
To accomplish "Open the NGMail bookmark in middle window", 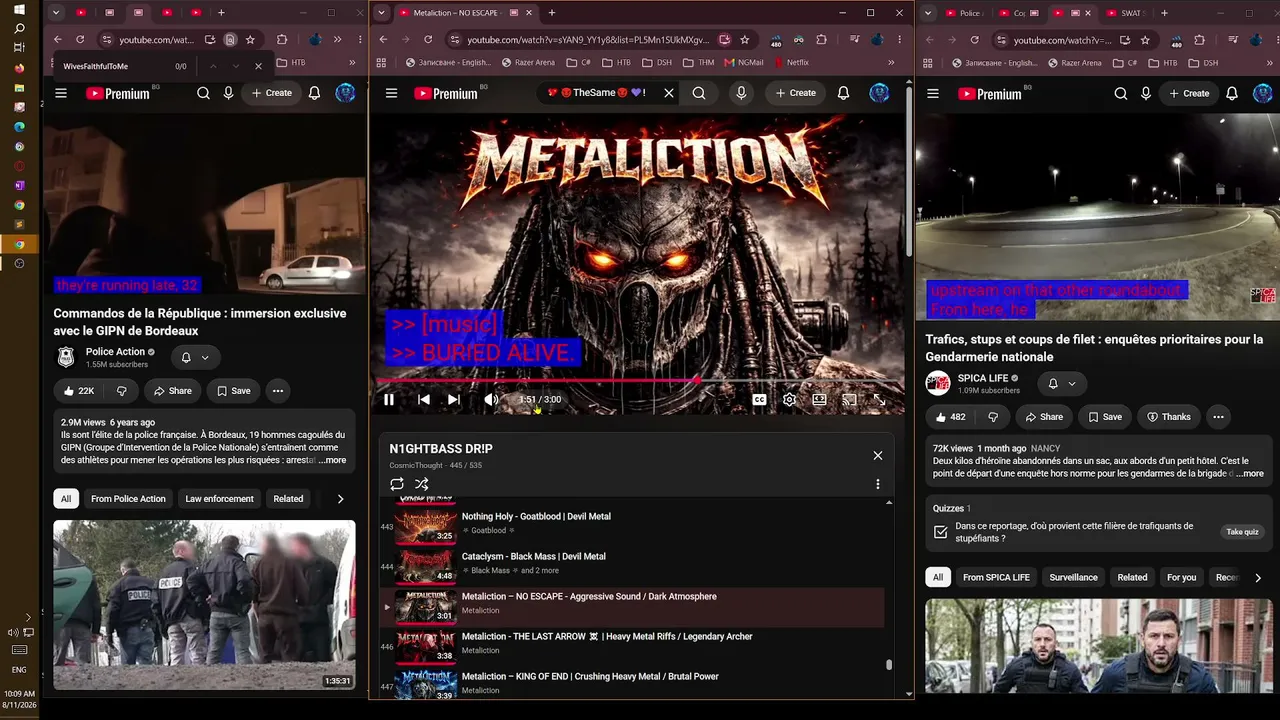I will (744, 62).
